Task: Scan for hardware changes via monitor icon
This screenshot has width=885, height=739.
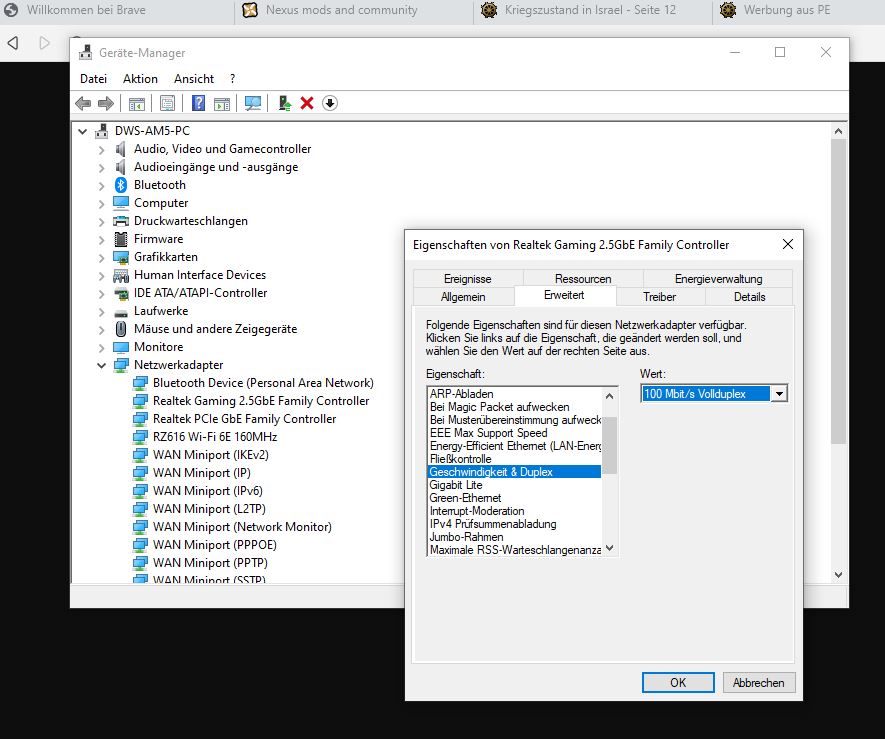Action: tap(253, 103)
